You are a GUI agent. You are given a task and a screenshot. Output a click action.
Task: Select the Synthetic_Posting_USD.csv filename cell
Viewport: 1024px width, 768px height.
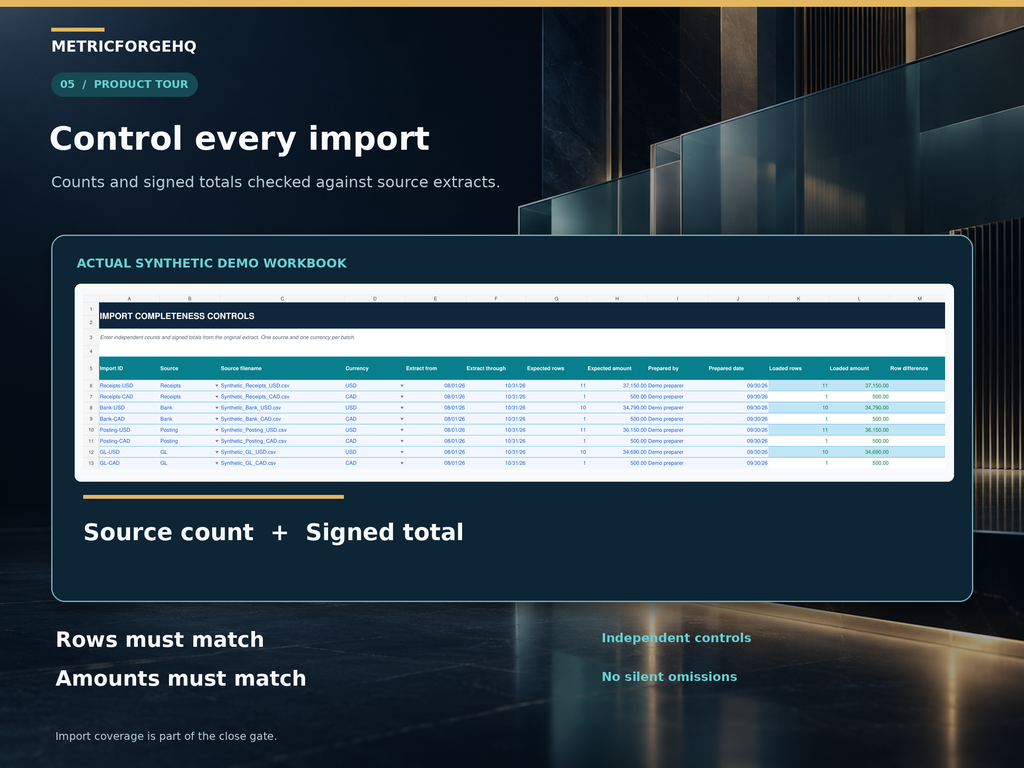(x=282, y=430)
